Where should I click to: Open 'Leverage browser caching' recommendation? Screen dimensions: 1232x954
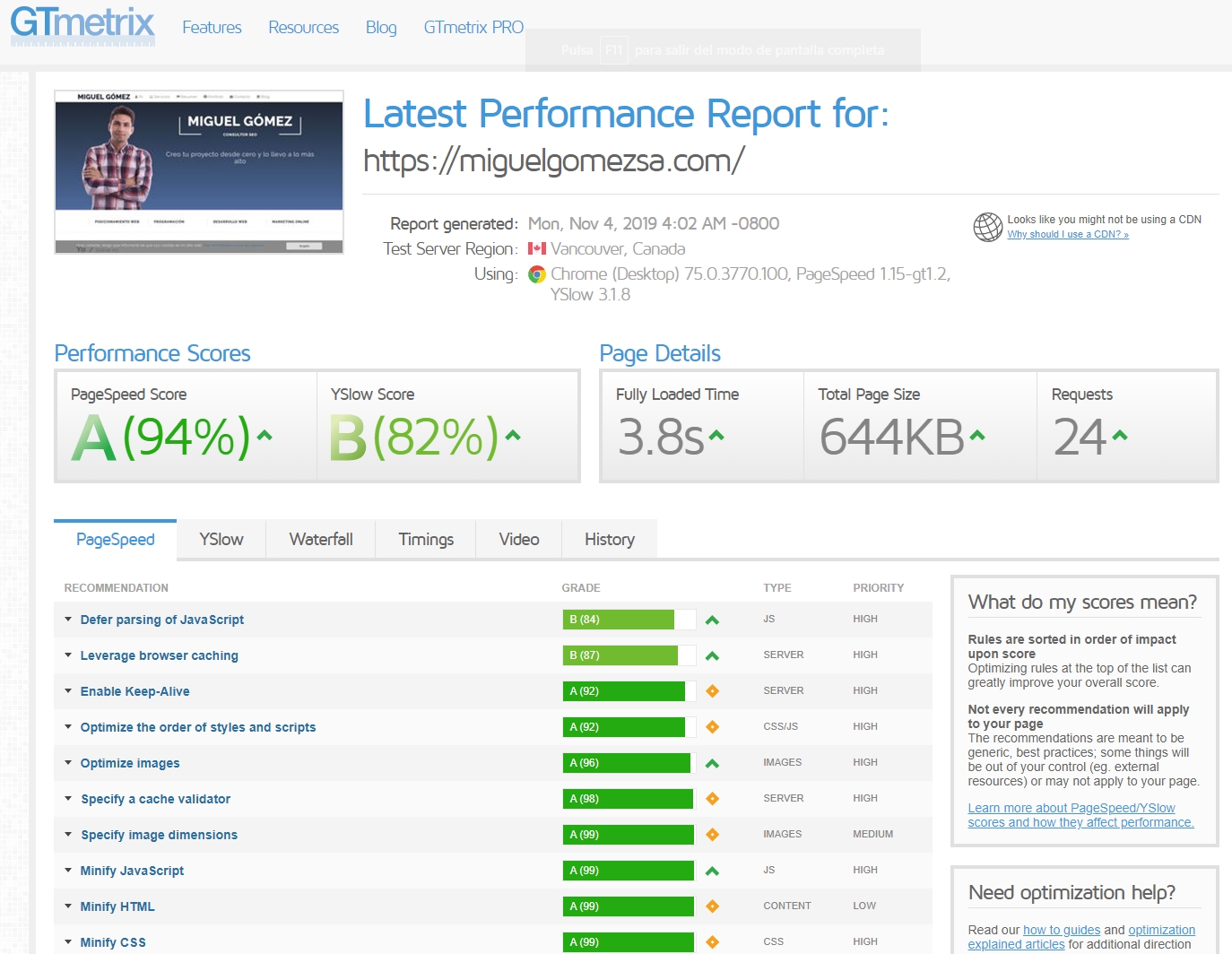pos(160,655)
